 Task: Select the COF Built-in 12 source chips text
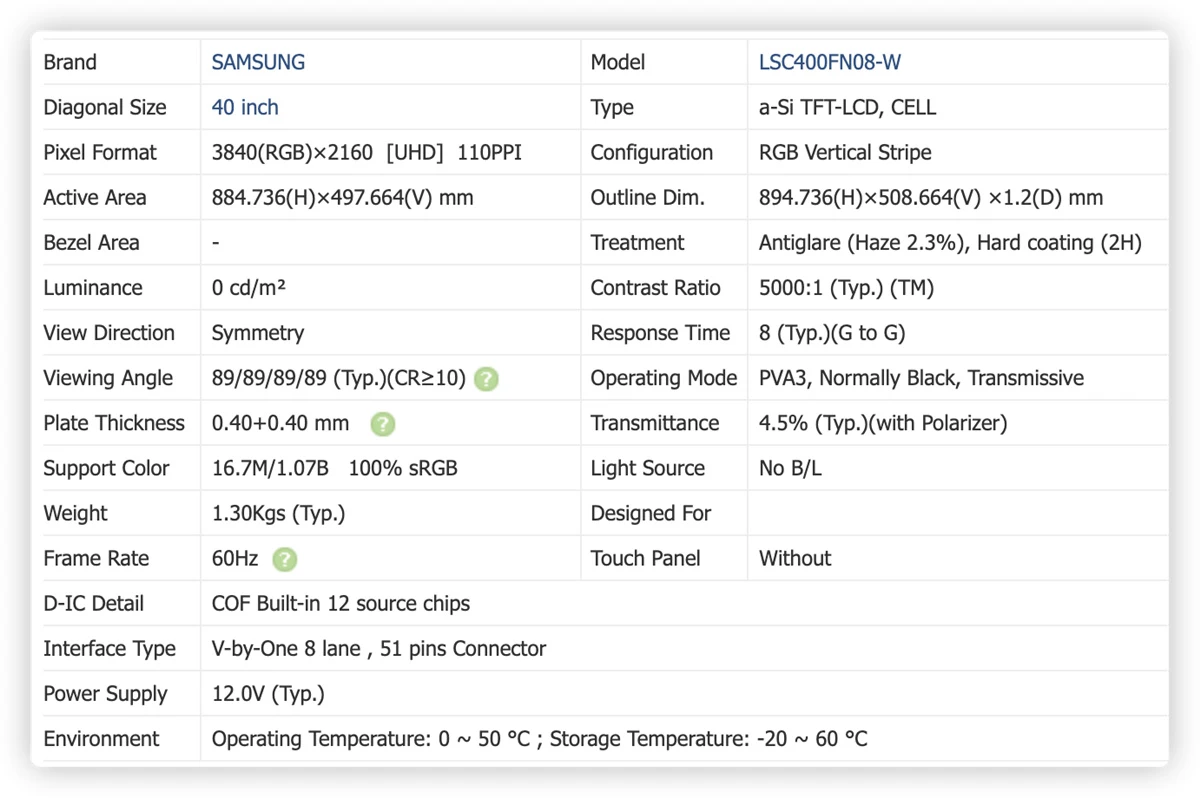pos(341,603)
